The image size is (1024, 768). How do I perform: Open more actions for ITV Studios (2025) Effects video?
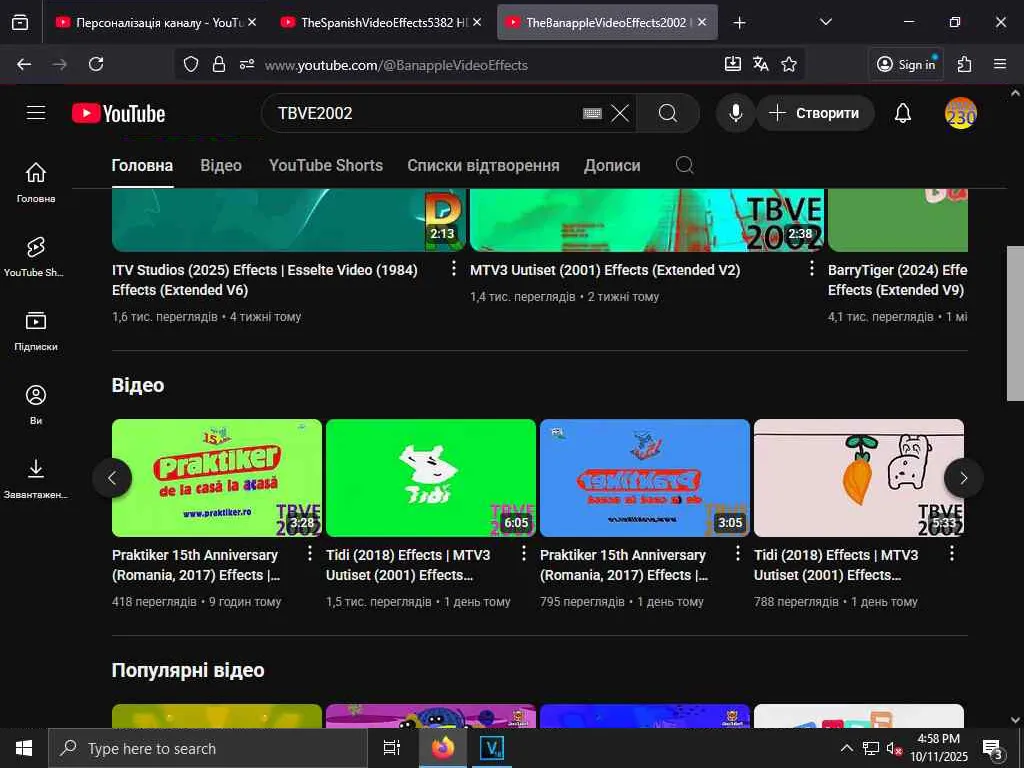454,268
